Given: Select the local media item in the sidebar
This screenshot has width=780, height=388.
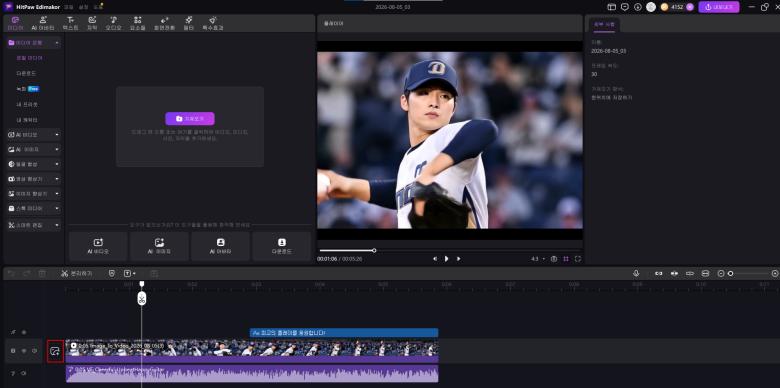Looking at the screenshot, I should coord(29,58).
